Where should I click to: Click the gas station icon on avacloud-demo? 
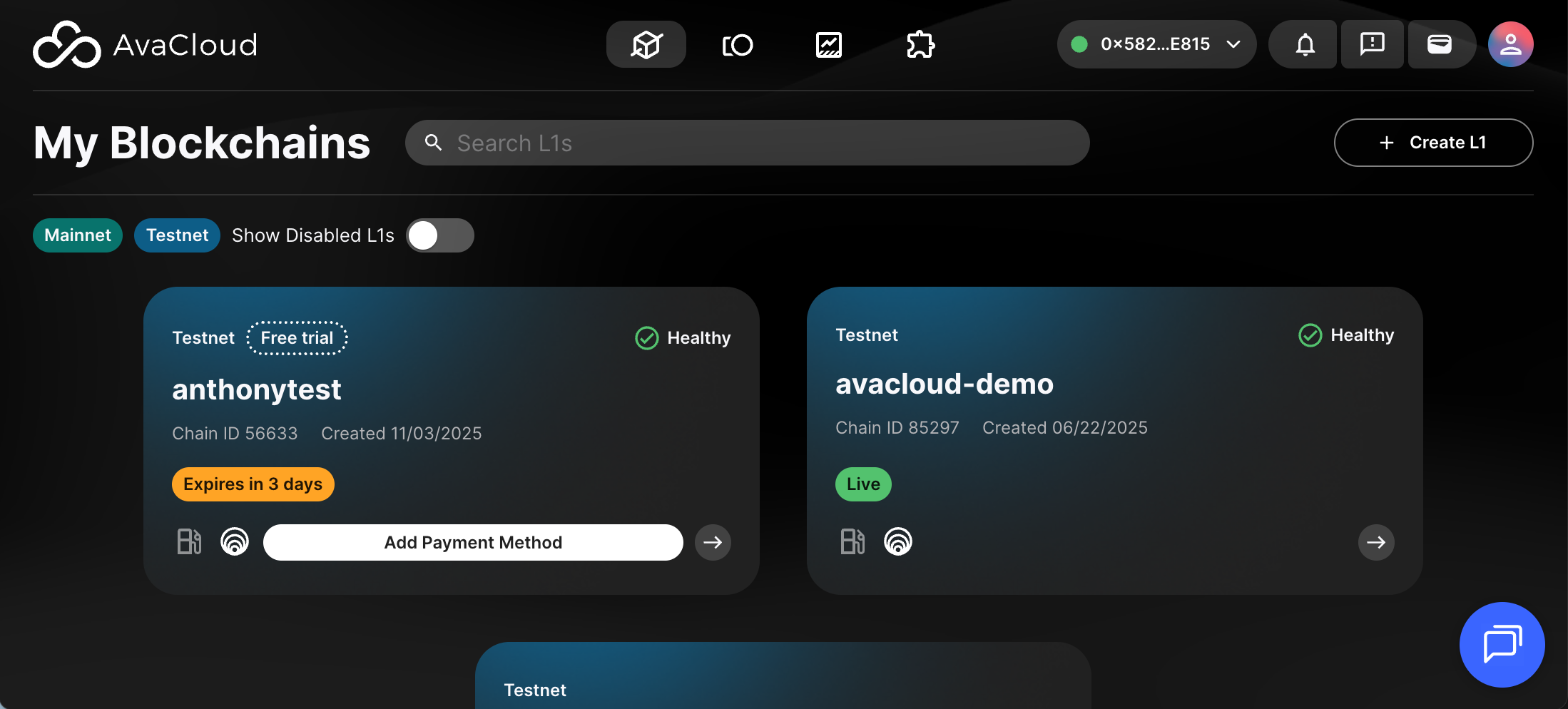pos(852,541)
